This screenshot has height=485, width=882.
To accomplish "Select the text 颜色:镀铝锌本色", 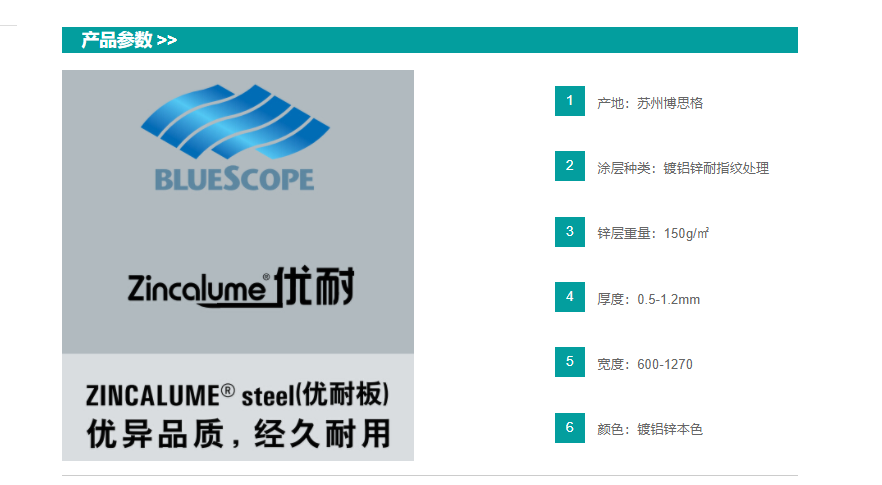I will (650, 430).
